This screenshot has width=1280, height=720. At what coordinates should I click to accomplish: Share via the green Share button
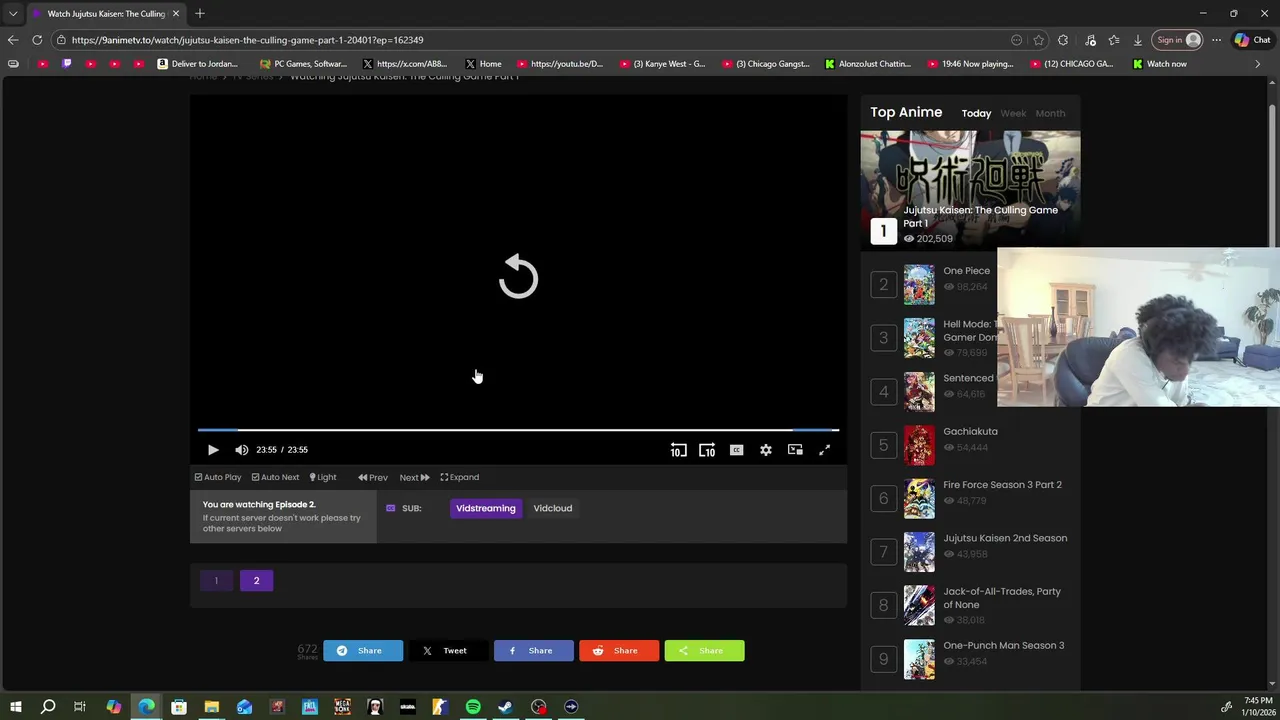(704, 651)
